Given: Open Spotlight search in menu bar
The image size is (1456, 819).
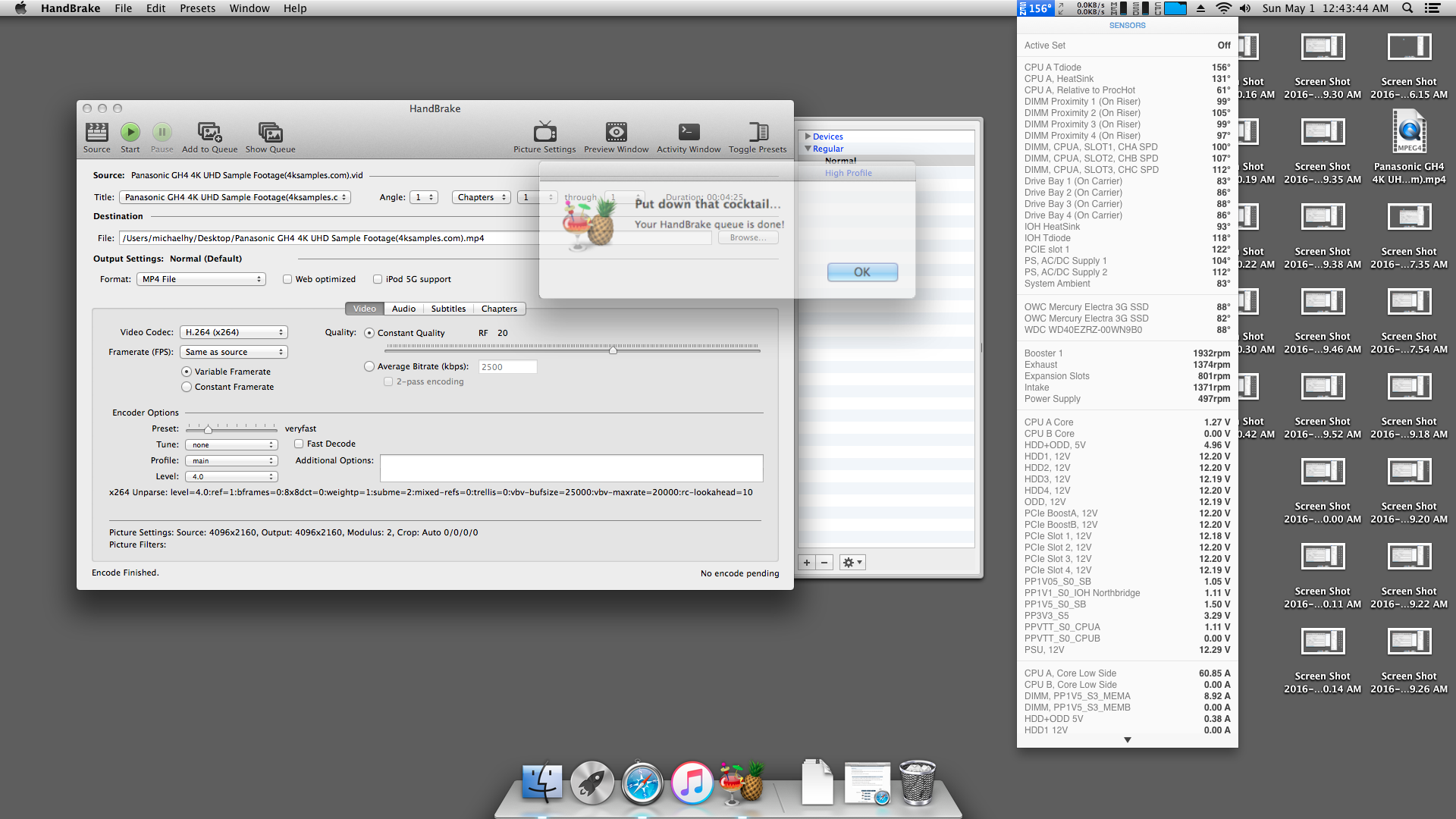Looking at the screenshot, I should pyautogui.click(x=1407, y=8).
